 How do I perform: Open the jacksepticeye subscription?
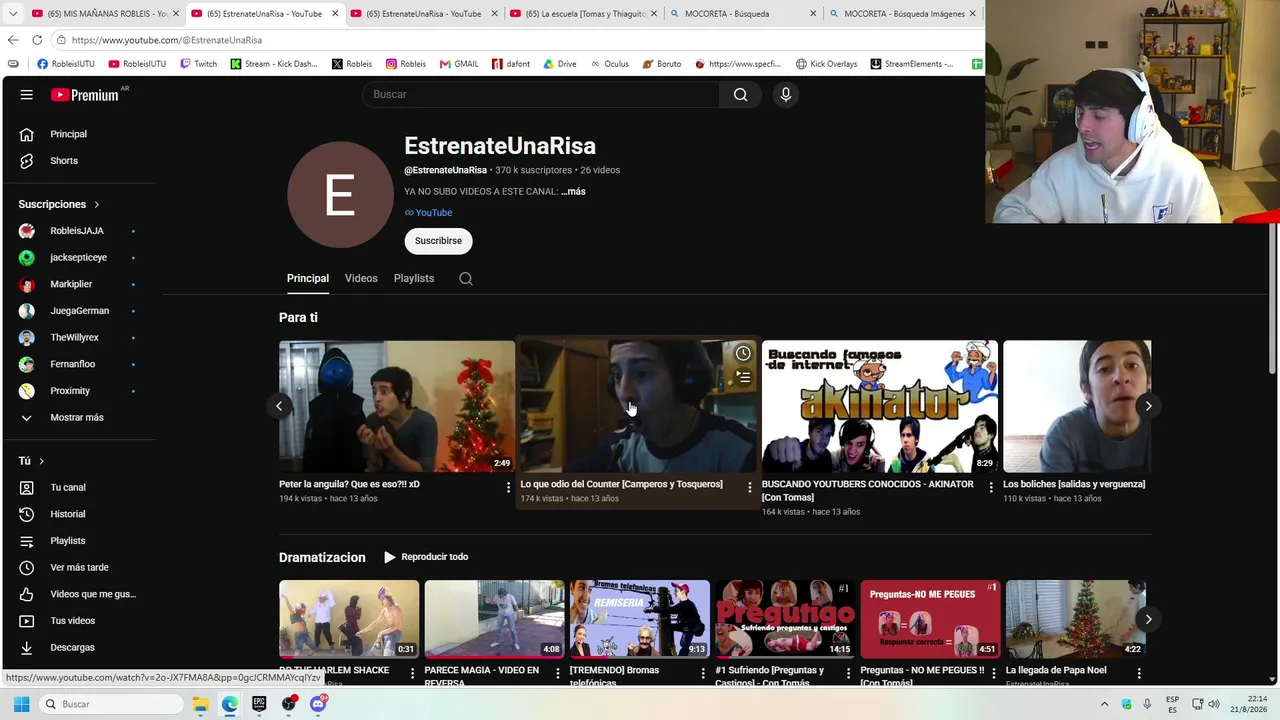coord(78,257)
